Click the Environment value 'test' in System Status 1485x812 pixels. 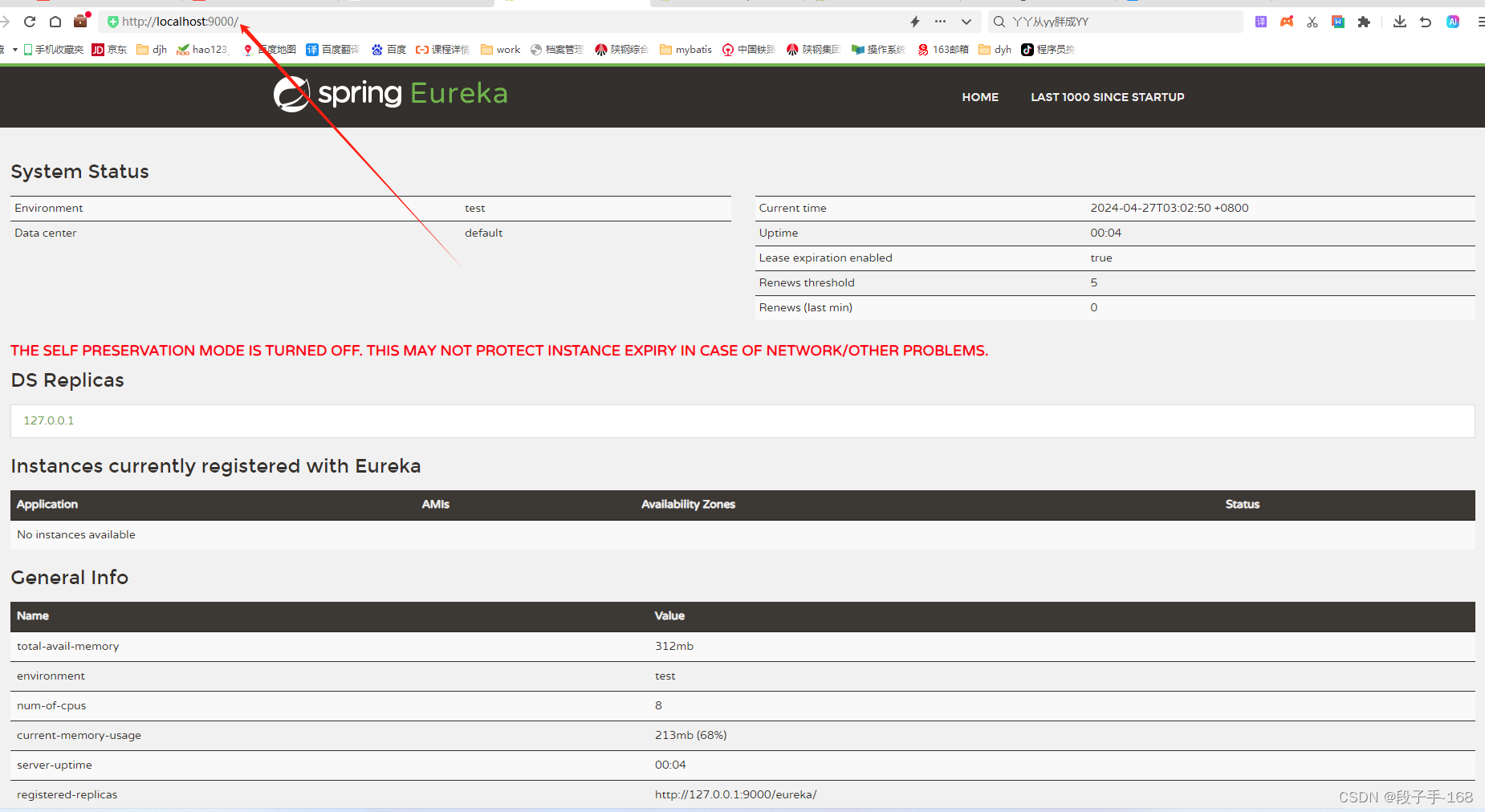pos(475,208)
